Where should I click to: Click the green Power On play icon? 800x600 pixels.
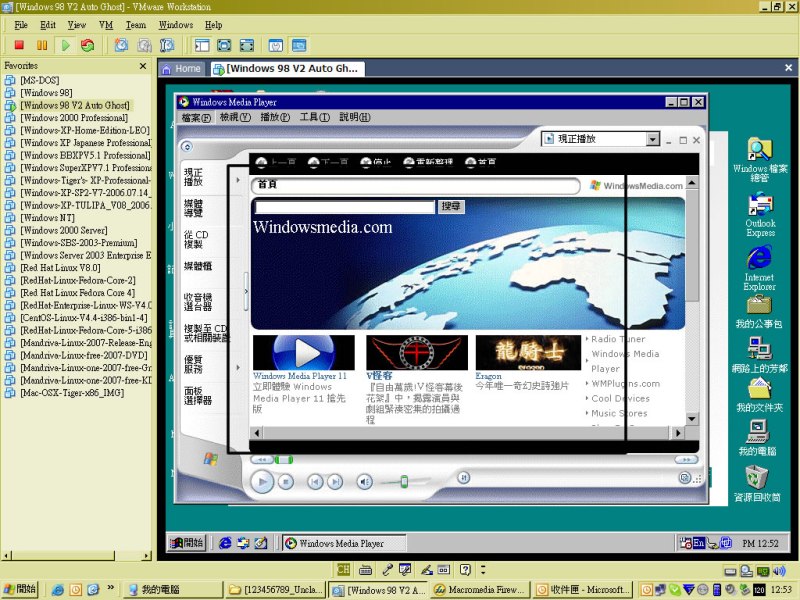[65, 45]
